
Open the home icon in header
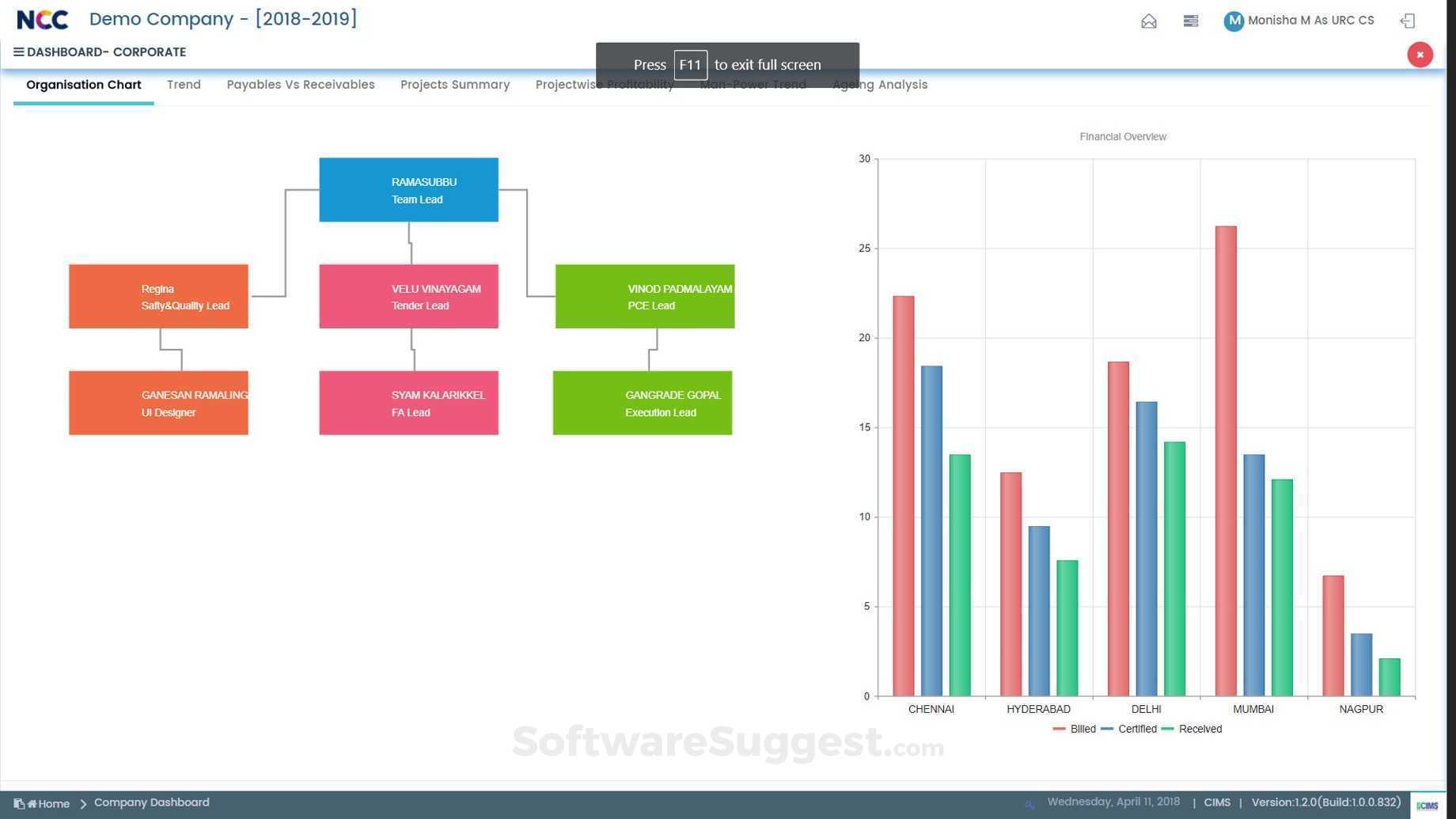click(1149, 21)
